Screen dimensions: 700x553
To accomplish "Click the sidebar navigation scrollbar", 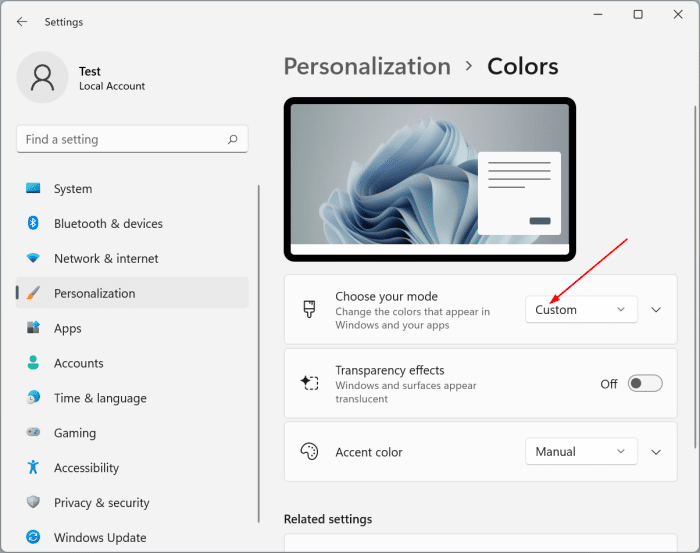I will click(258, 353).
